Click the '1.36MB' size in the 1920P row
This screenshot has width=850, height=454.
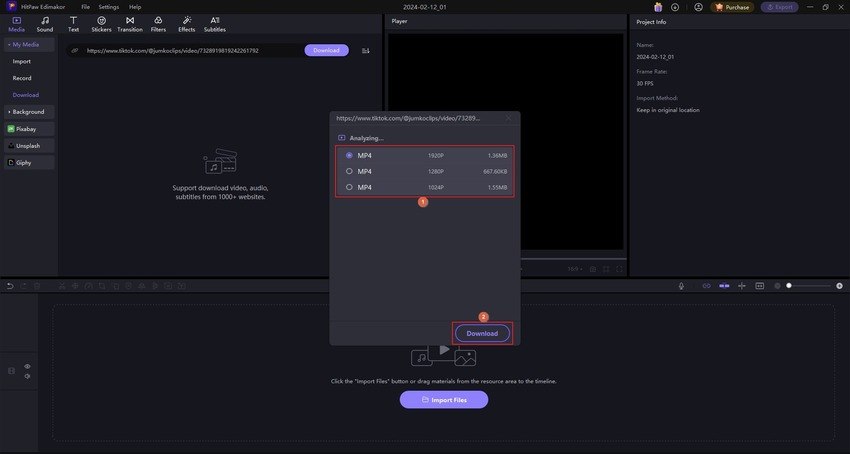coord(497,156)
